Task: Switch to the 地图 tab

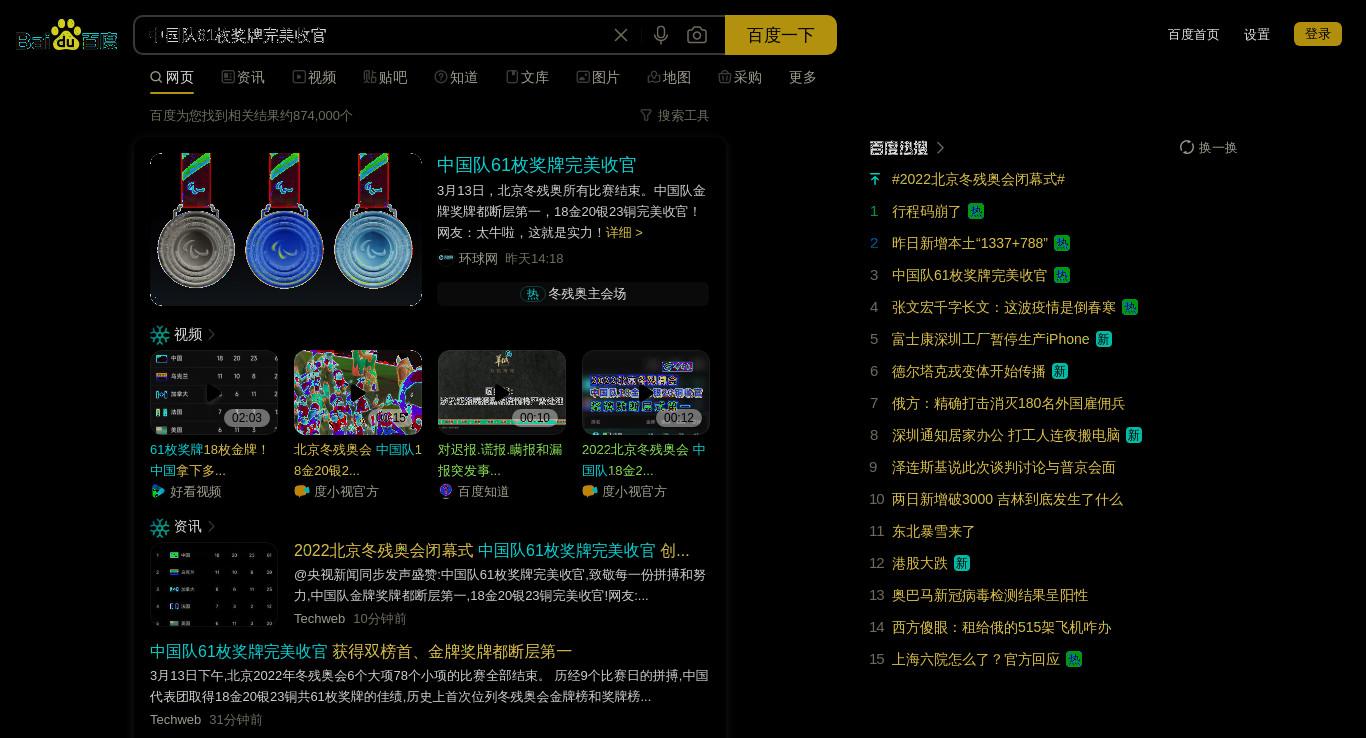Action: pyautogui.click(x=669, y=77)
